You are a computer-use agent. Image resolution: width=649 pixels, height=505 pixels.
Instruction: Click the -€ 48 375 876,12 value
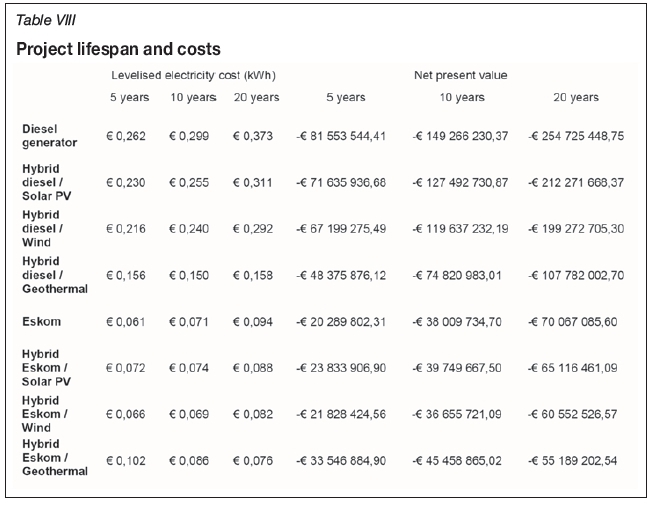(x=345, y=275)
